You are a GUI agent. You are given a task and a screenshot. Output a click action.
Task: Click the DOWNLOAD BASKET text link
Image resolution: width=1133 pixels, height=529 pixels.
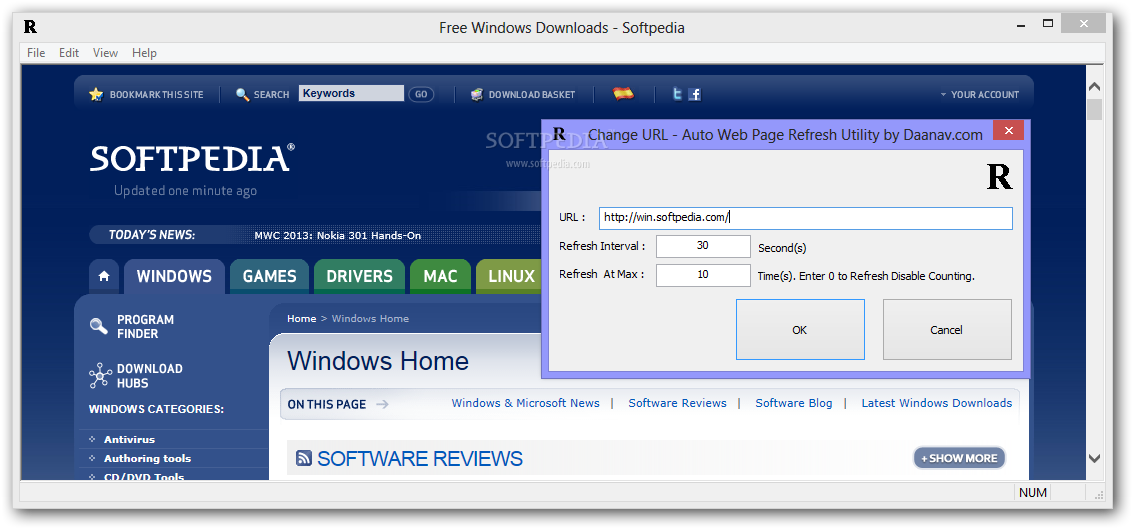pyautogui.click(x=532, y=95)
